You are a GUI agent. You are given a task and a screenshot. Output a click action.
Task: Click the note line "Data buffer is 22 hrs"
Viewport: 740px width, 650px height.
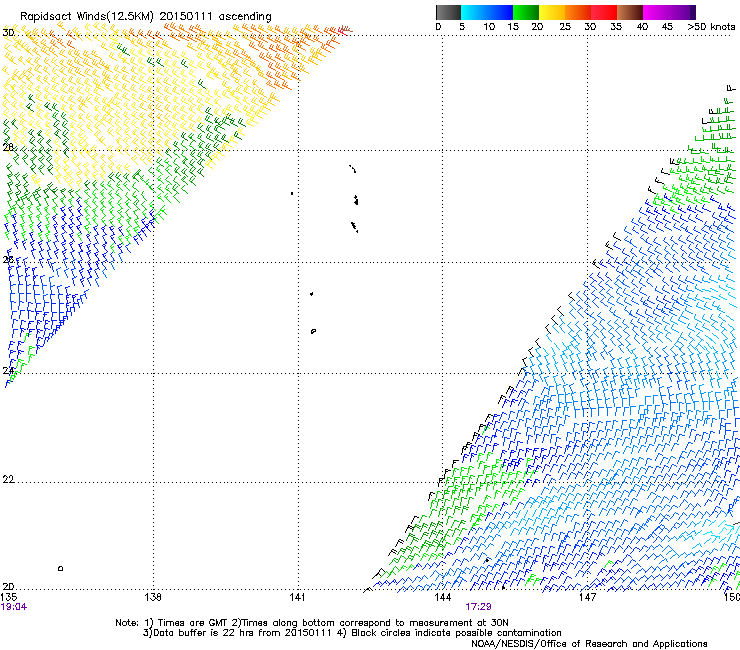(x=205, y=633)
